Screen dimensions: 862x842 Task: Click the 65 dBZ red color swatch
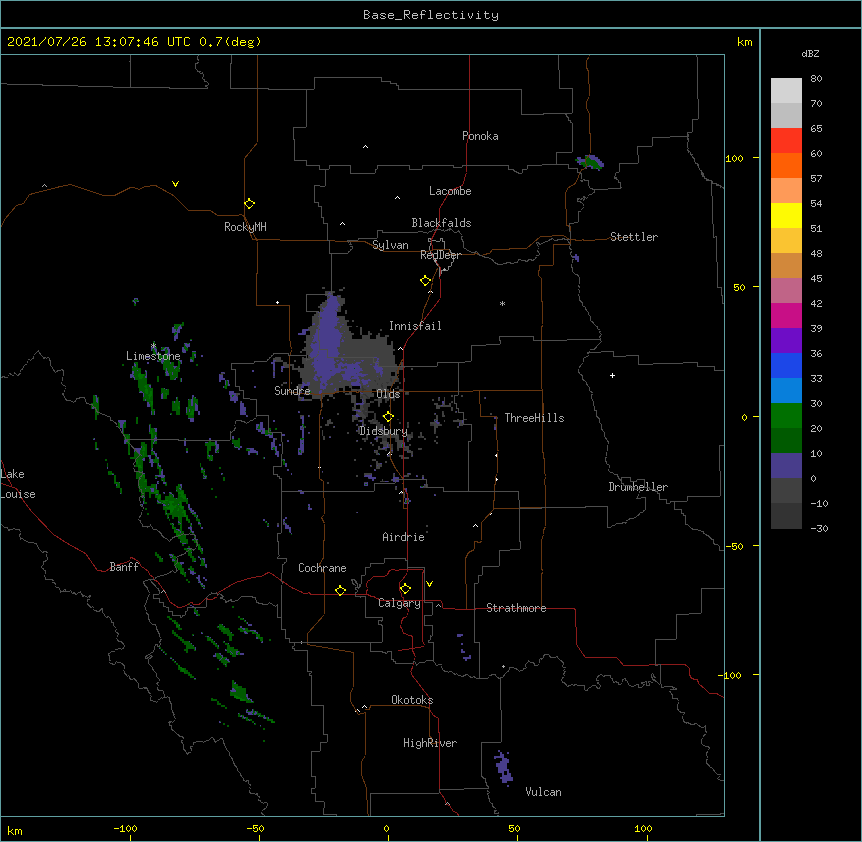[786, 140]
